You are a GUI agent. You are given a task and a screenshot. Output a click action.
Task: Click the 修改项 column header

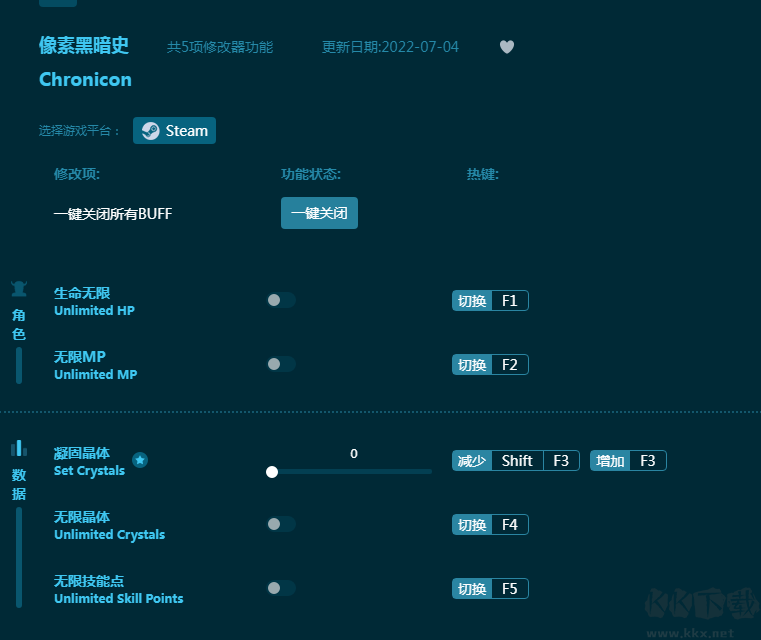click(x=77, y=174)
